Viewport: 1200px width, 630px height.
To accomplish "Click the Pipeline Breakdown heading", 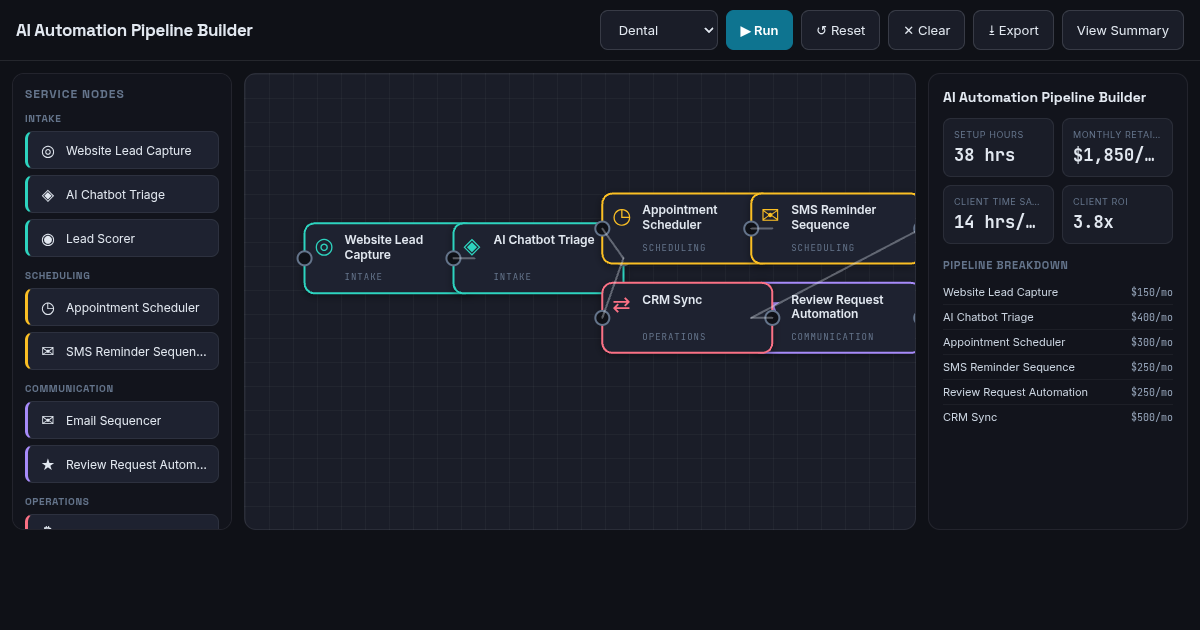I will 1005,265.
